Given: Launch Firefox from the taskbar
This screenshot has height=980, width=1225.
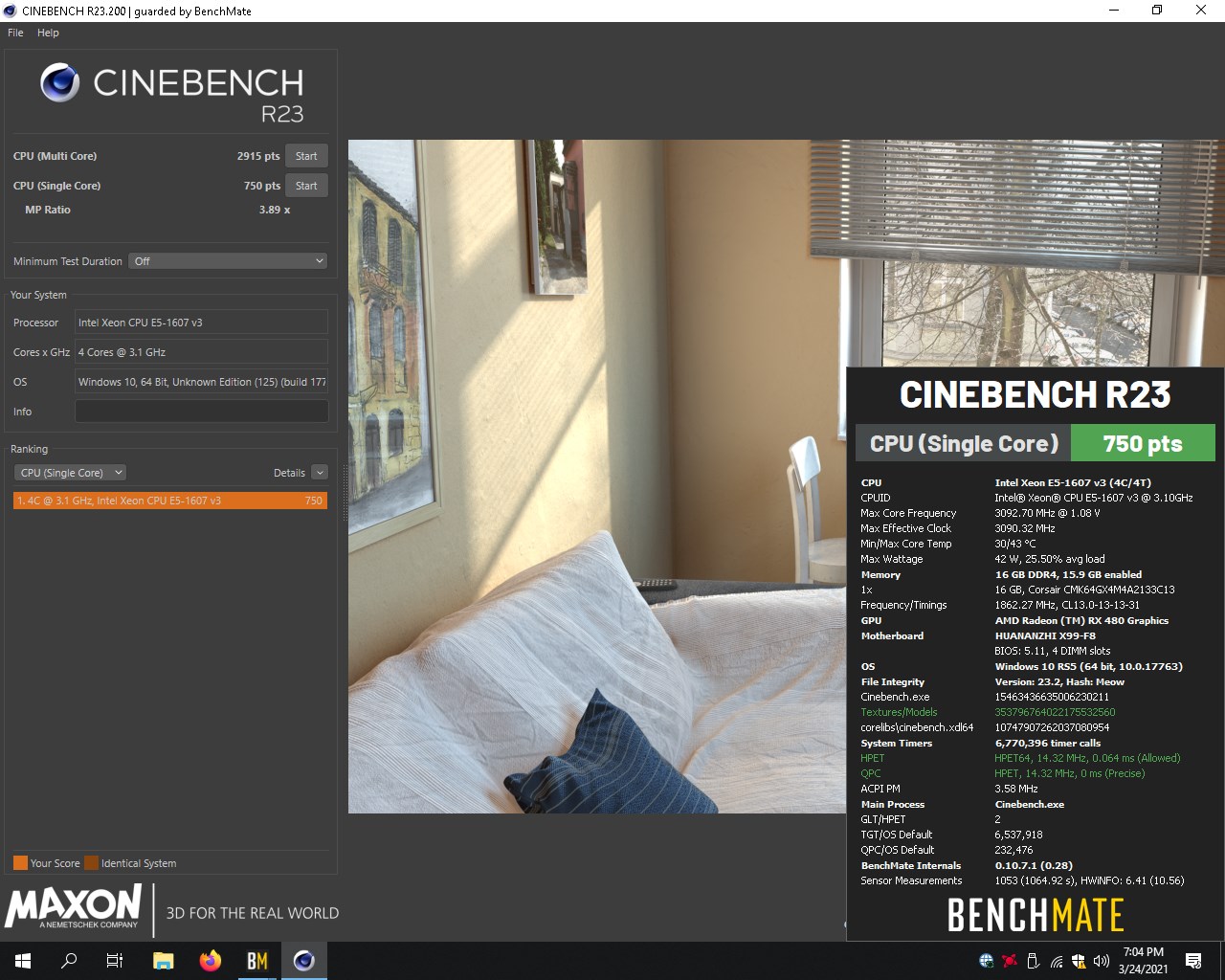Looking at the screenshot, I should 211,961.
